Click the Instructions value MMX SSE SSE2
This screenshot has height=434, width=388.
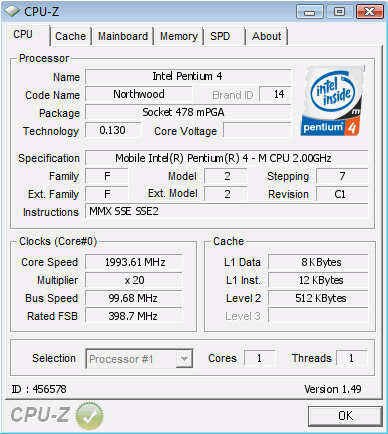[227, 211]
